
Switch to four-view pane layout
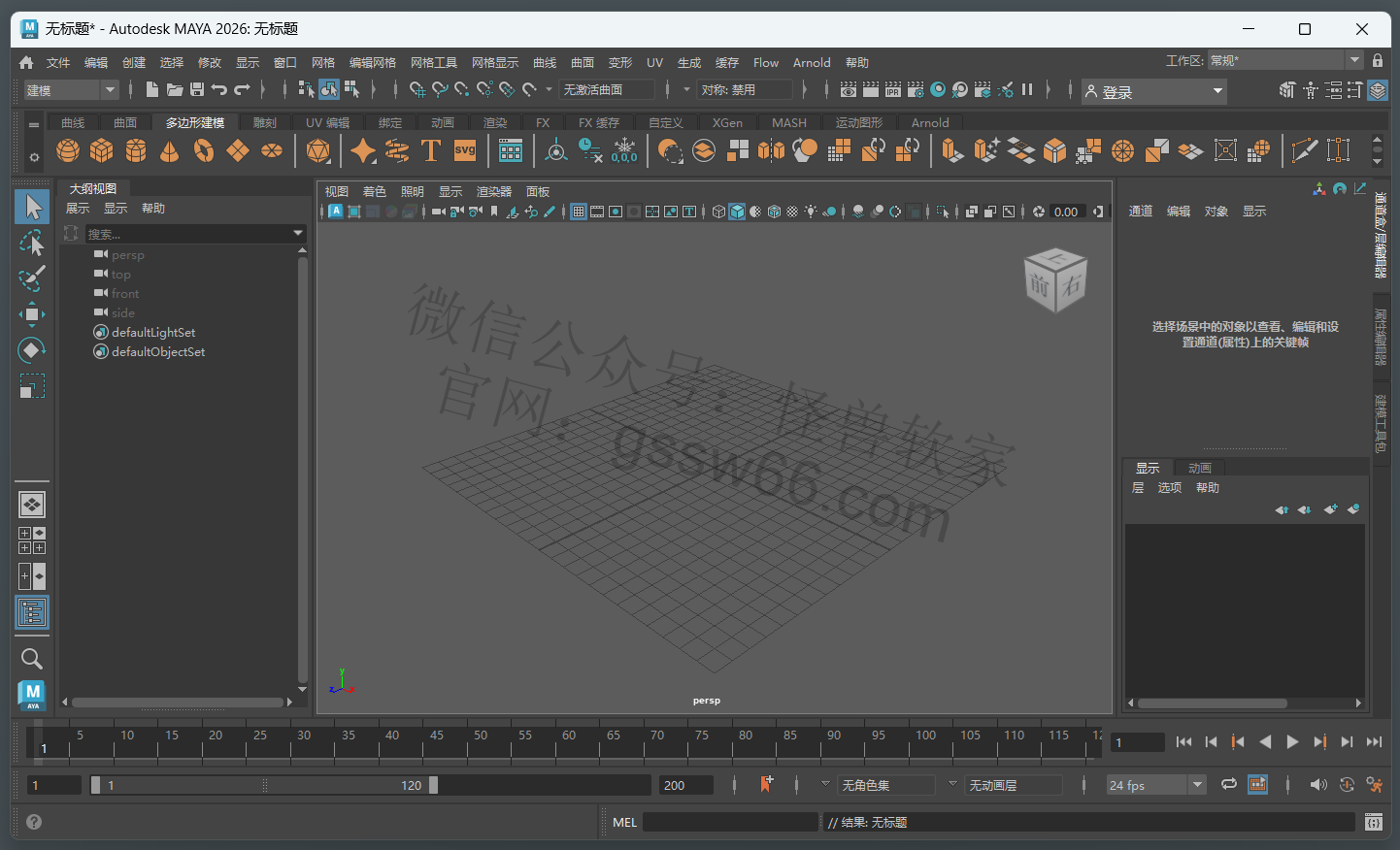click(32, 540)
